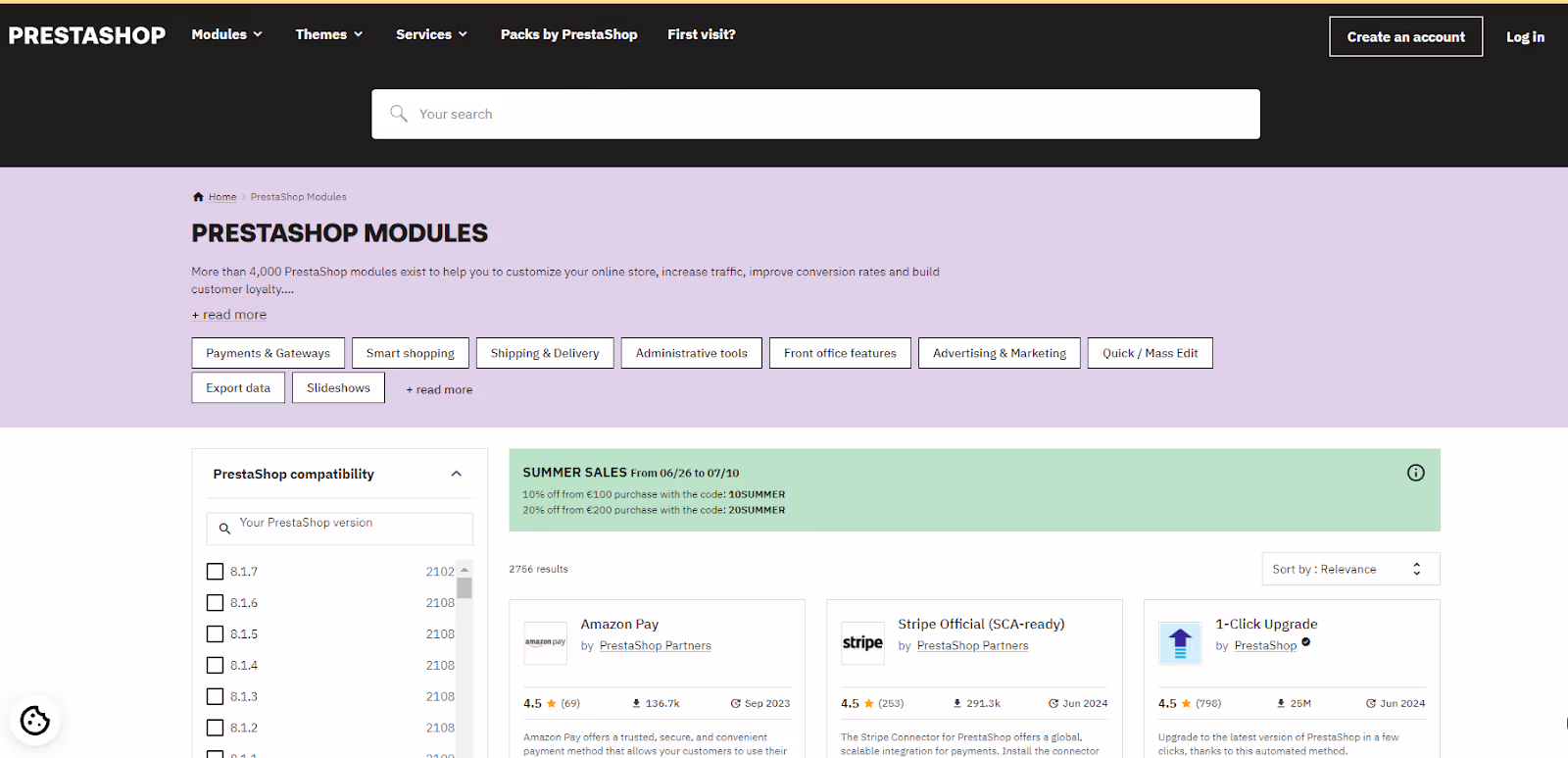
Task: Show more categories with '+ read more' beside Slideshows
Action: (439, 389)
